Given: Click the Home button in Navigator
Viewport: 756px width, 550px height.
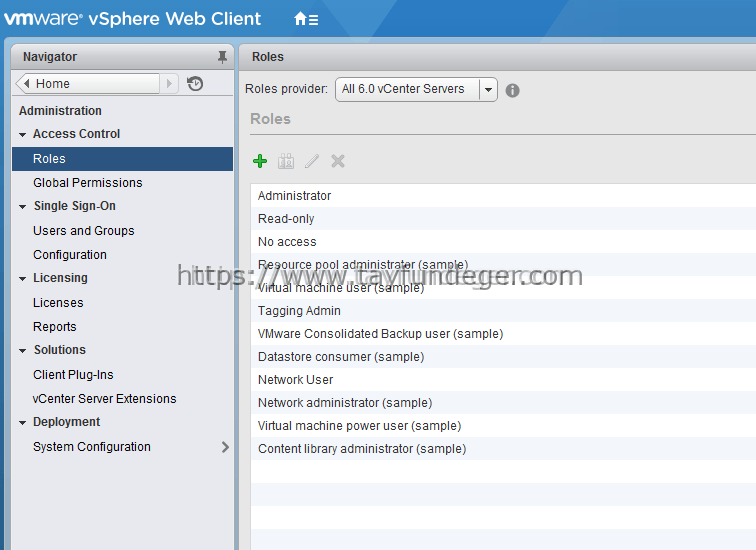Looking at the screenshot, I should [88, 83].
